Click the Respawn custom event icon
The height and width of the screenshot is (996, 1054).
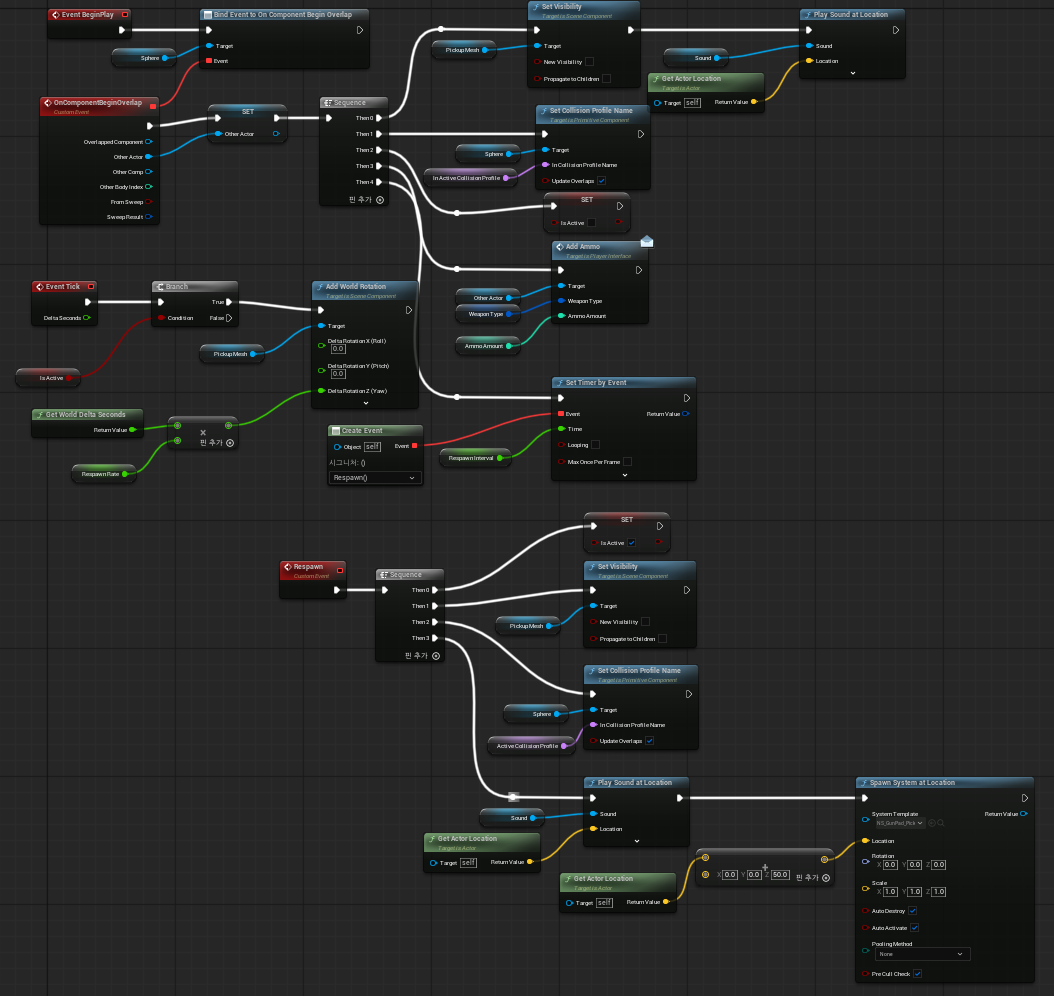click(x=288, y=567)
